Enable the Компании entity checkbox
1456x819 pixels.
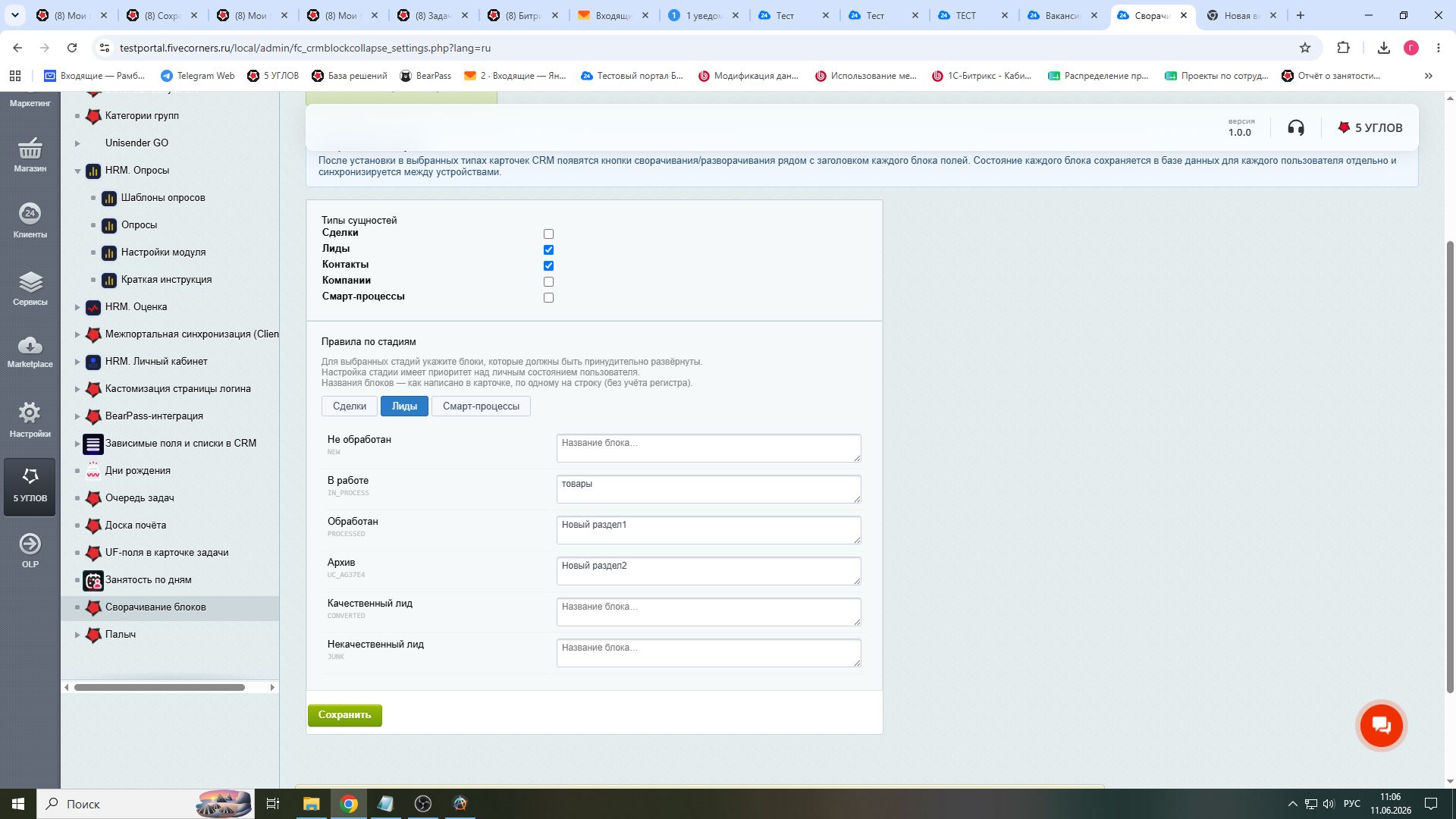[x=548, y=281]
